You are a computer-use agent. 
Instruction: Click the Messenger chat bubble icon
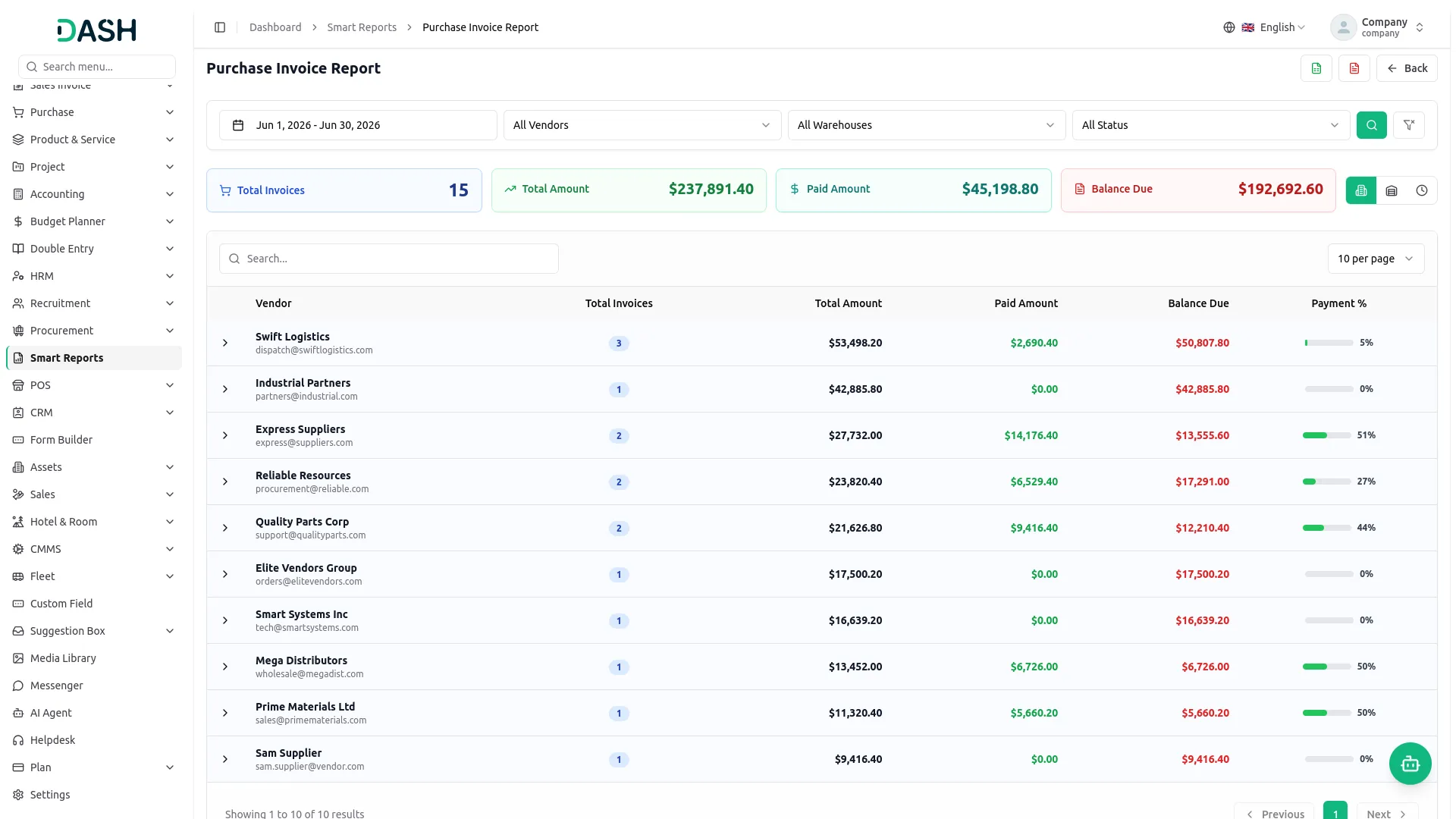(18, 686)
